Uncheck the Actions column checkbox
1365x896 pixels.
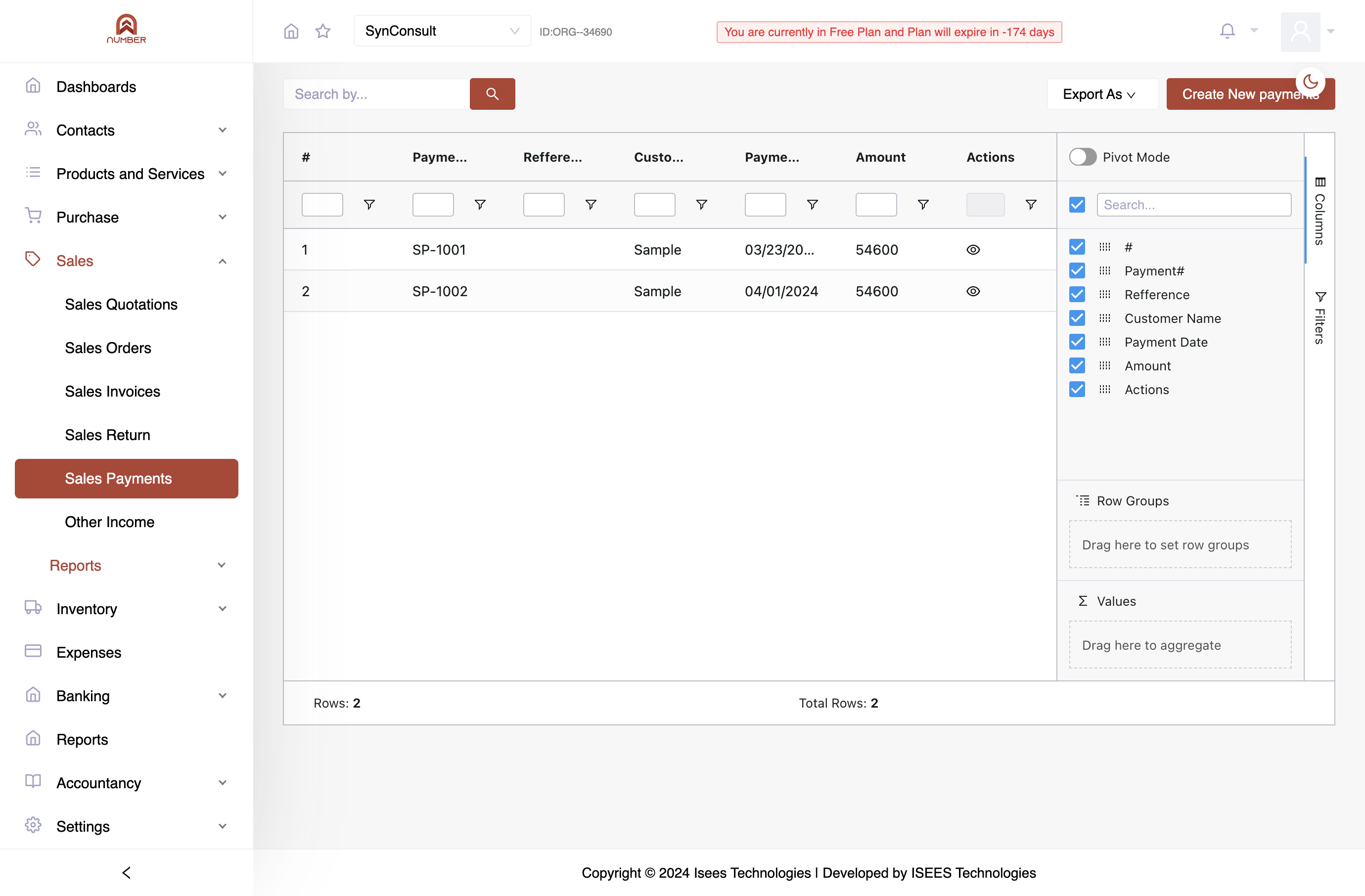pos(1077,390)
